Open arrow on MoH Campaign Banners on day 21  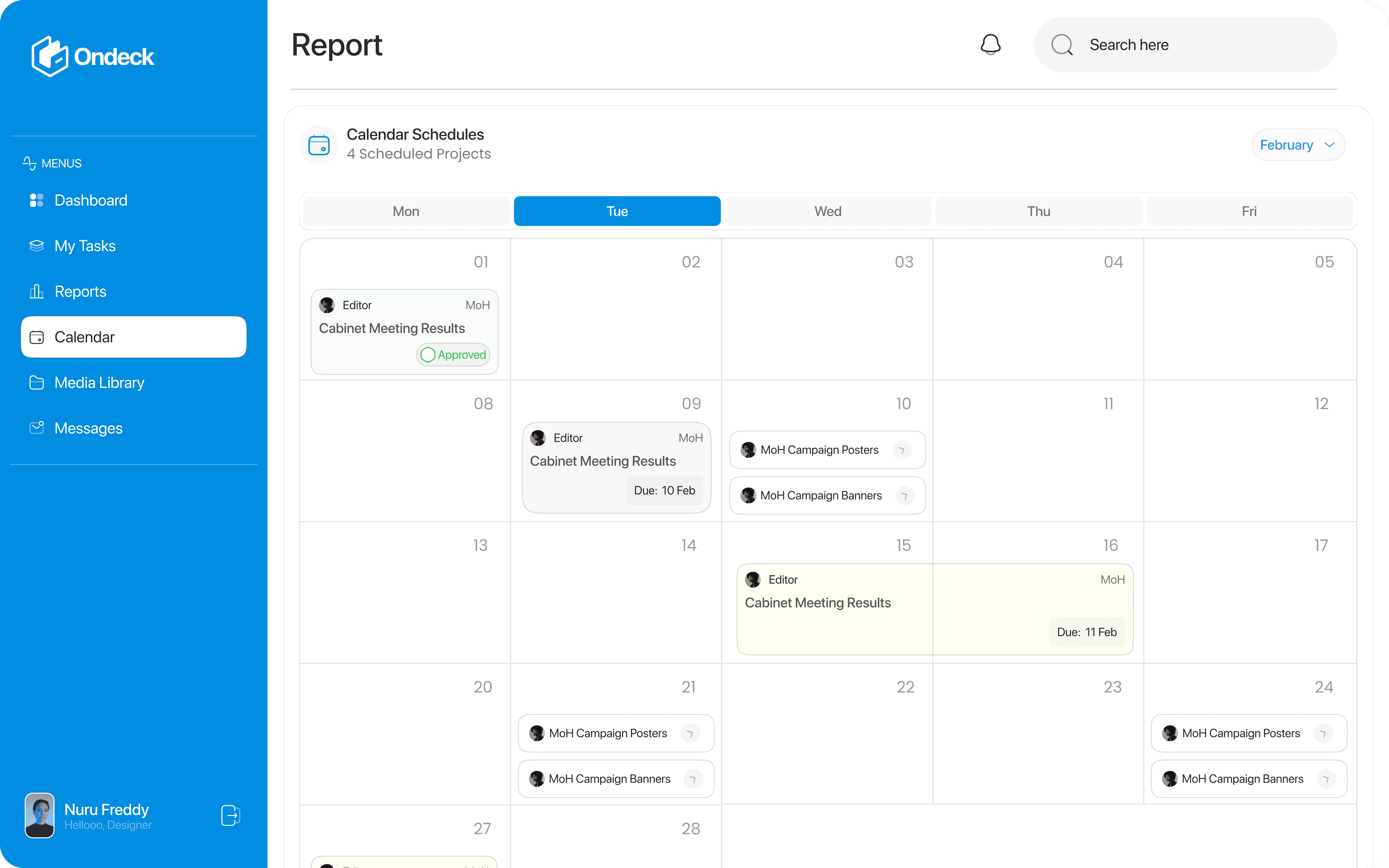click(693, 779)
